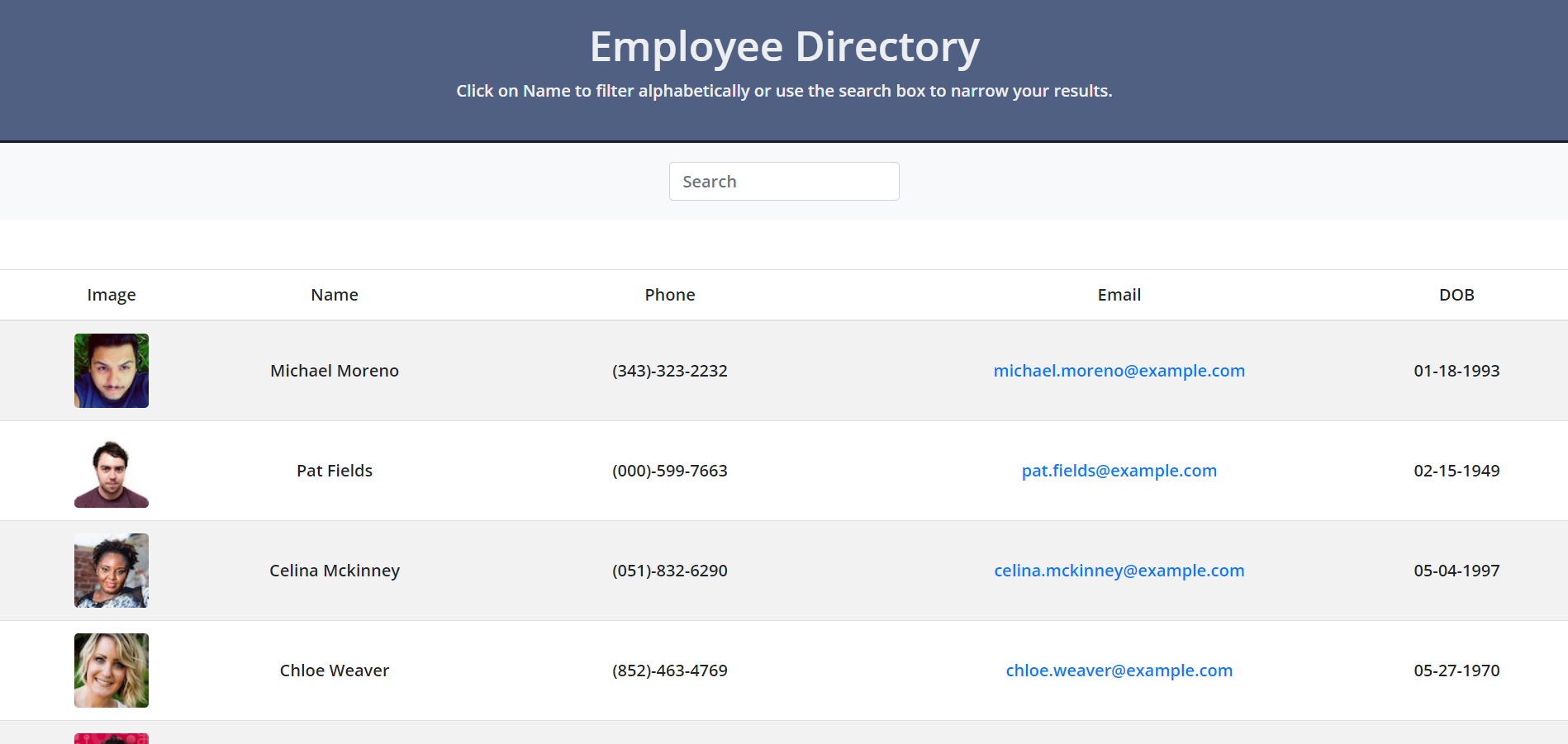1568x744 pixels.
Task: Click the DOB column header
Action: pos(1456,294)
